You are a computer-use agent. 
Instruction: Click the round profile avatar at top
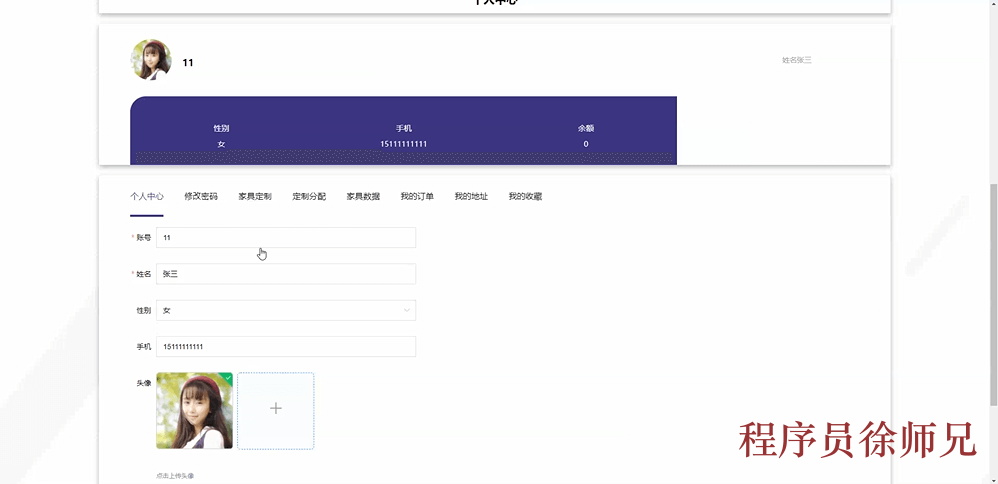(x=151, y=59)
